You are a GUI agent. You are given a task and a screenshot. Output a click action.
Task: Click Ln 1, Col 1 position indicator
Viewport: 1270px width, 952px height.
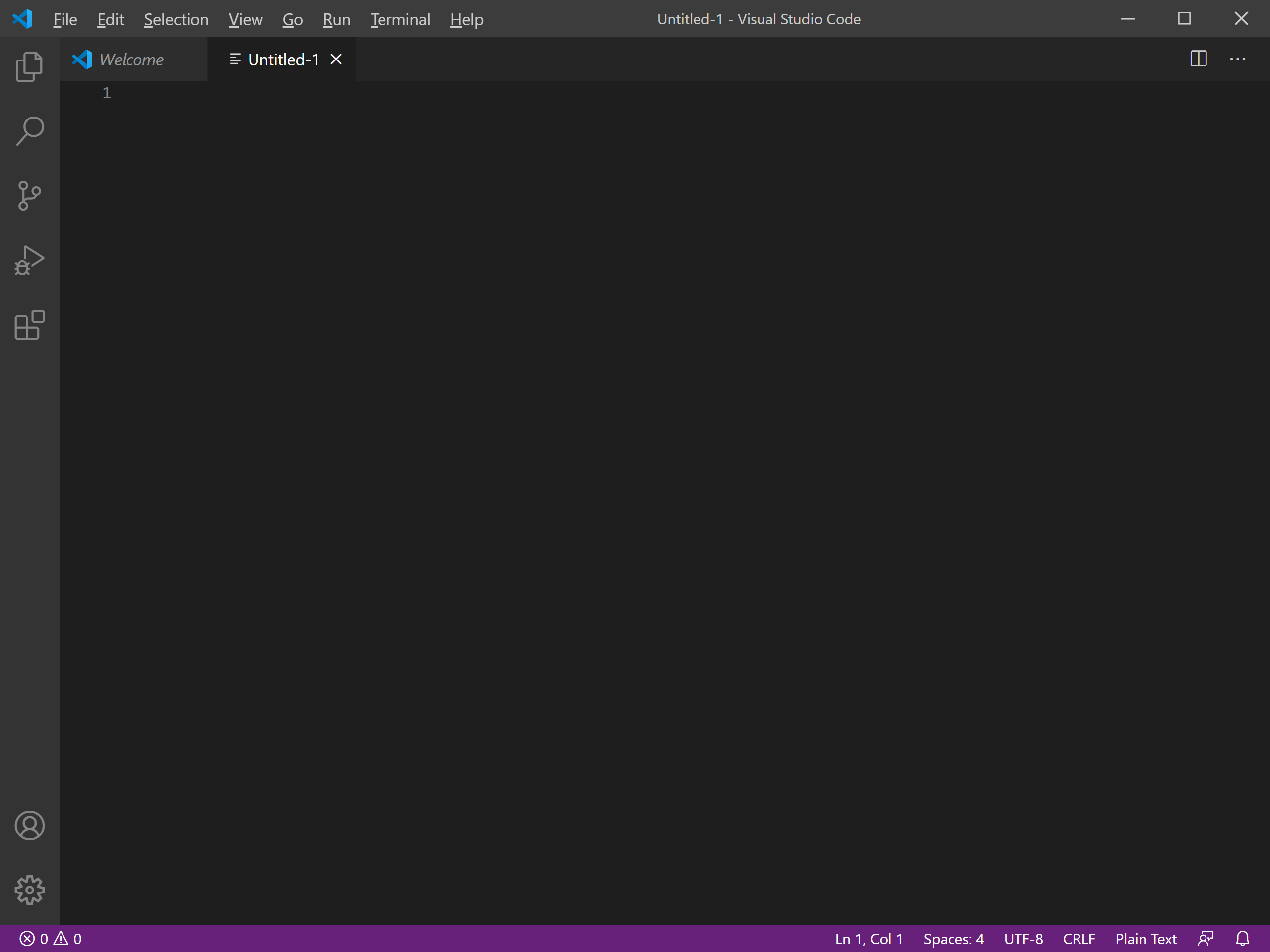869,939
